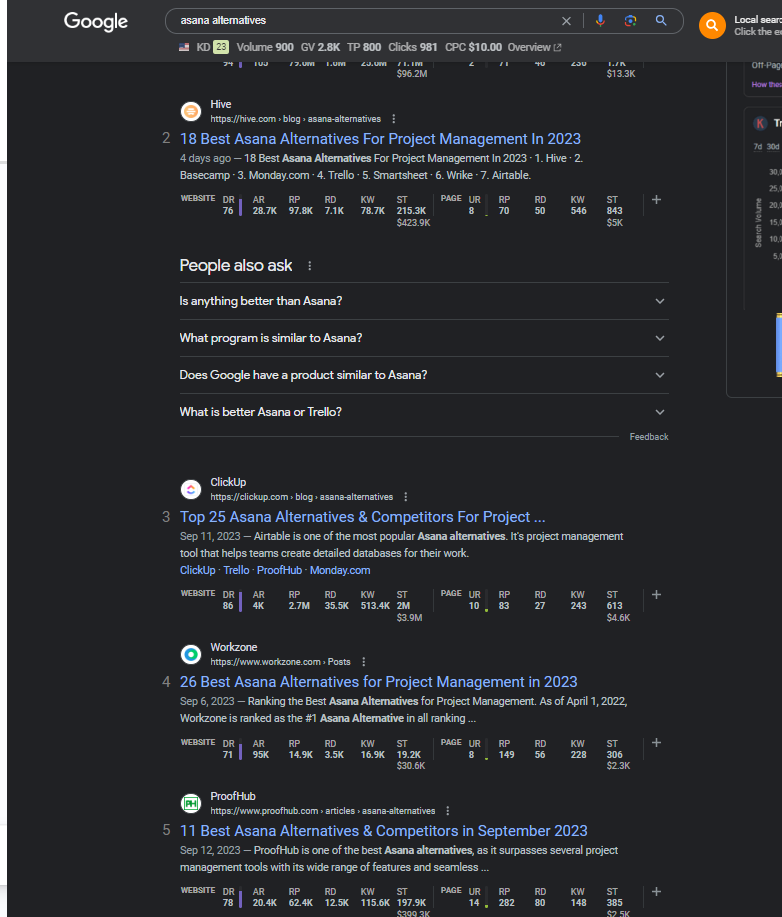Image resolution: width=782 pixels, height=917 pixels.
Task: Open Top 25 Asana Alternatives result
Action: click(x=362, y=517)
